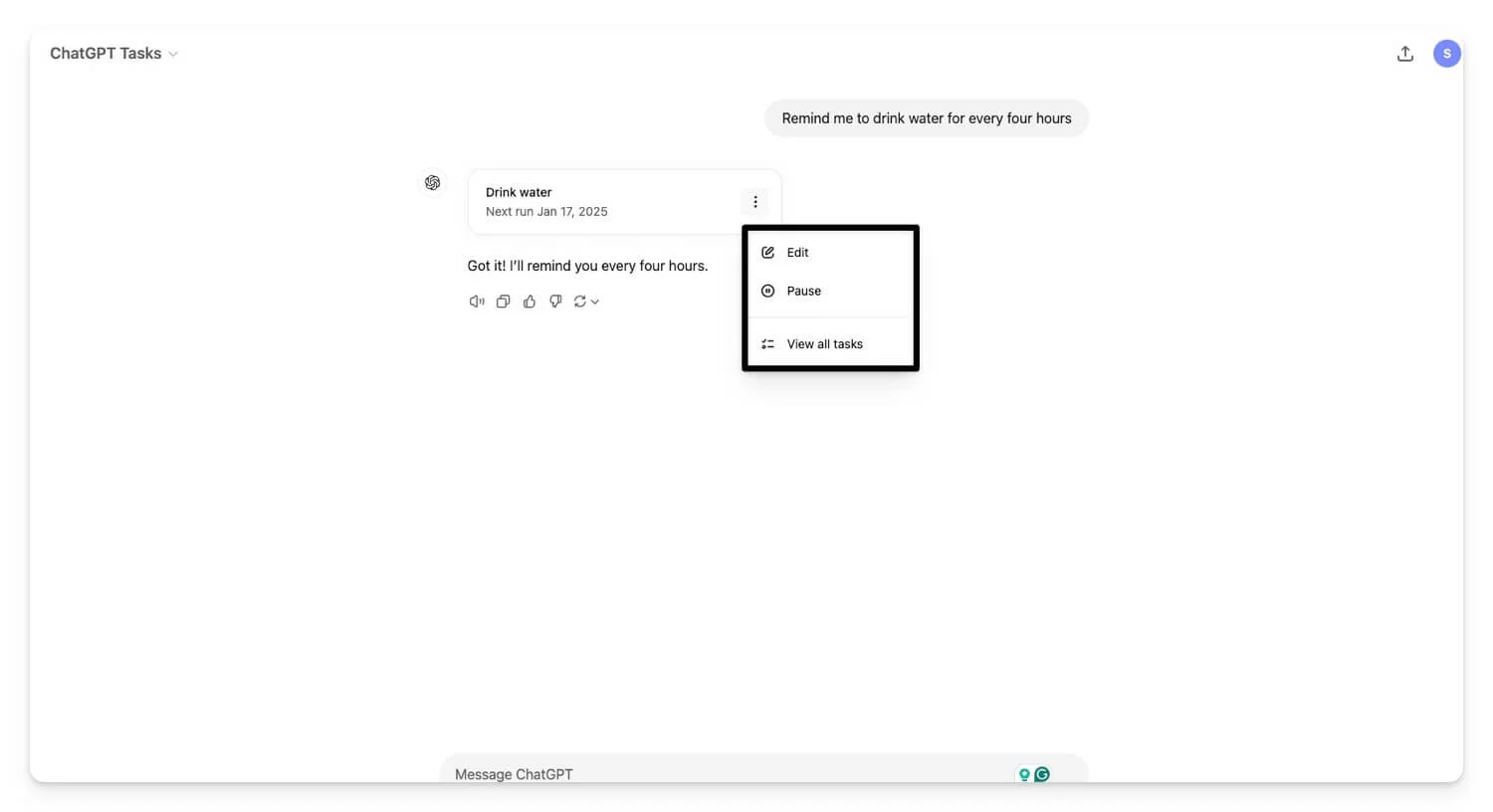
Task: Click the green lightbulb extension icon
Action: (x=1024, y=774)
